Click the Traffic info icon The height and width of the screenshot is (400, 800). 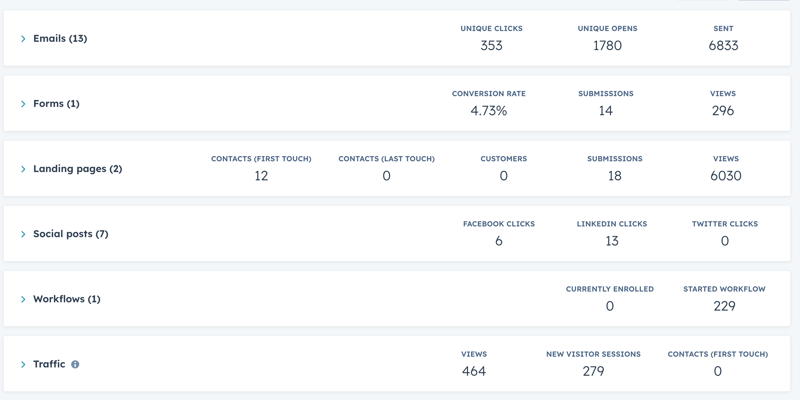(x=75, y=364)
